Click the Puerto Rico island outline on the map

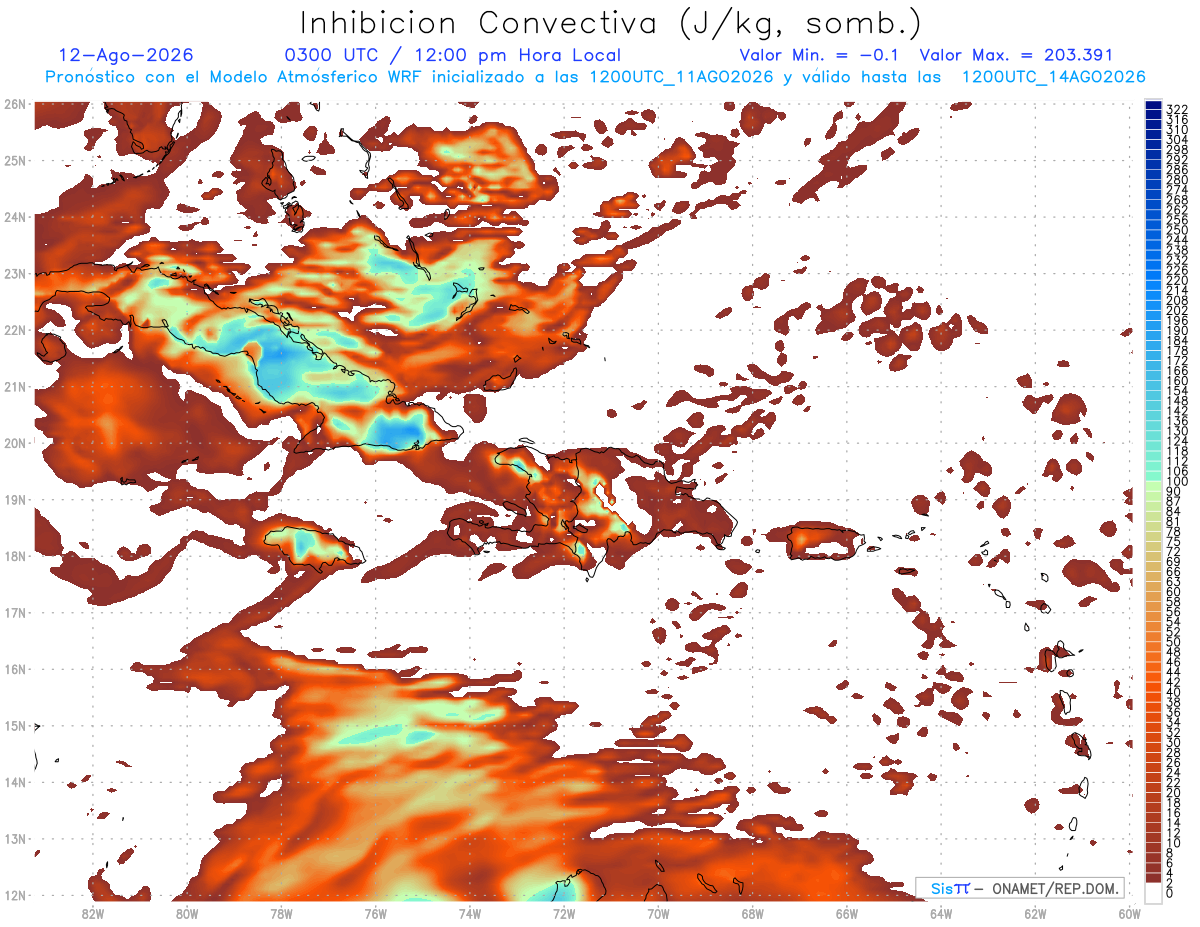click(x=824, y=542)
